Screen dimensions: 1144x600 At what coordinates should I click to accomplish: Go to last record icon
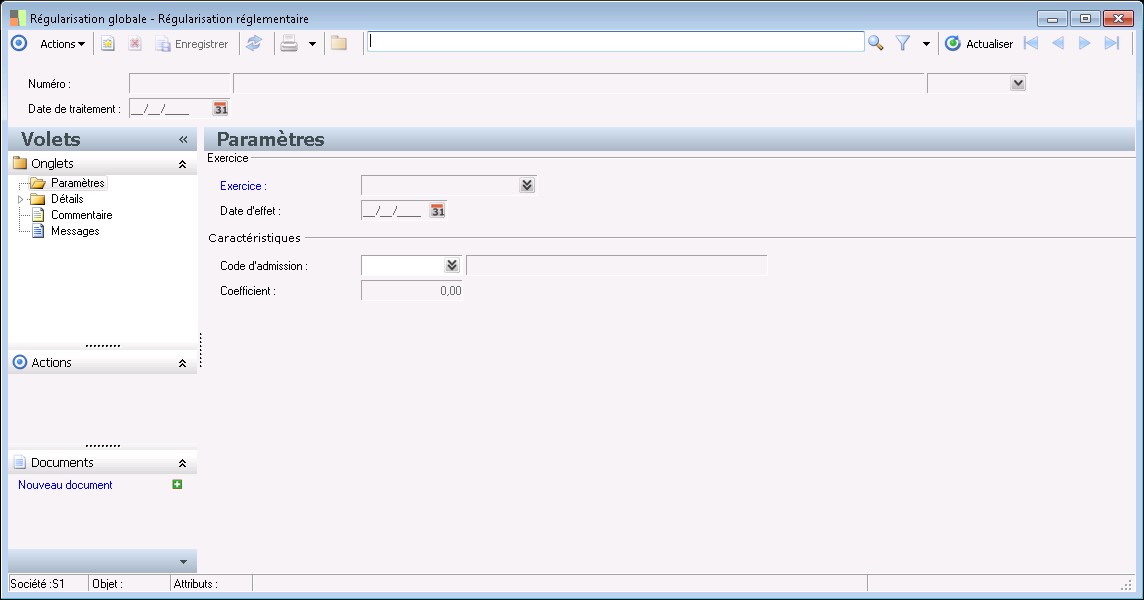(x=1111, y=43)
